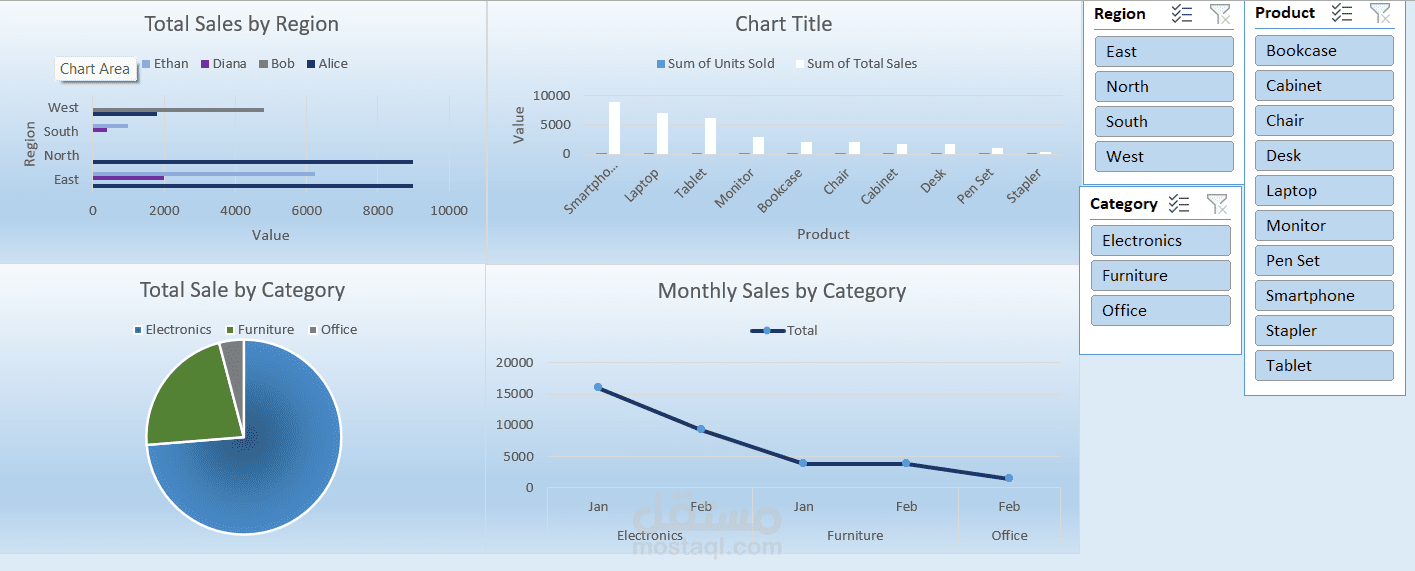1415x571 pixels.
Task: Clear the Product slicer filter
Action: (x=1380, y=13)
